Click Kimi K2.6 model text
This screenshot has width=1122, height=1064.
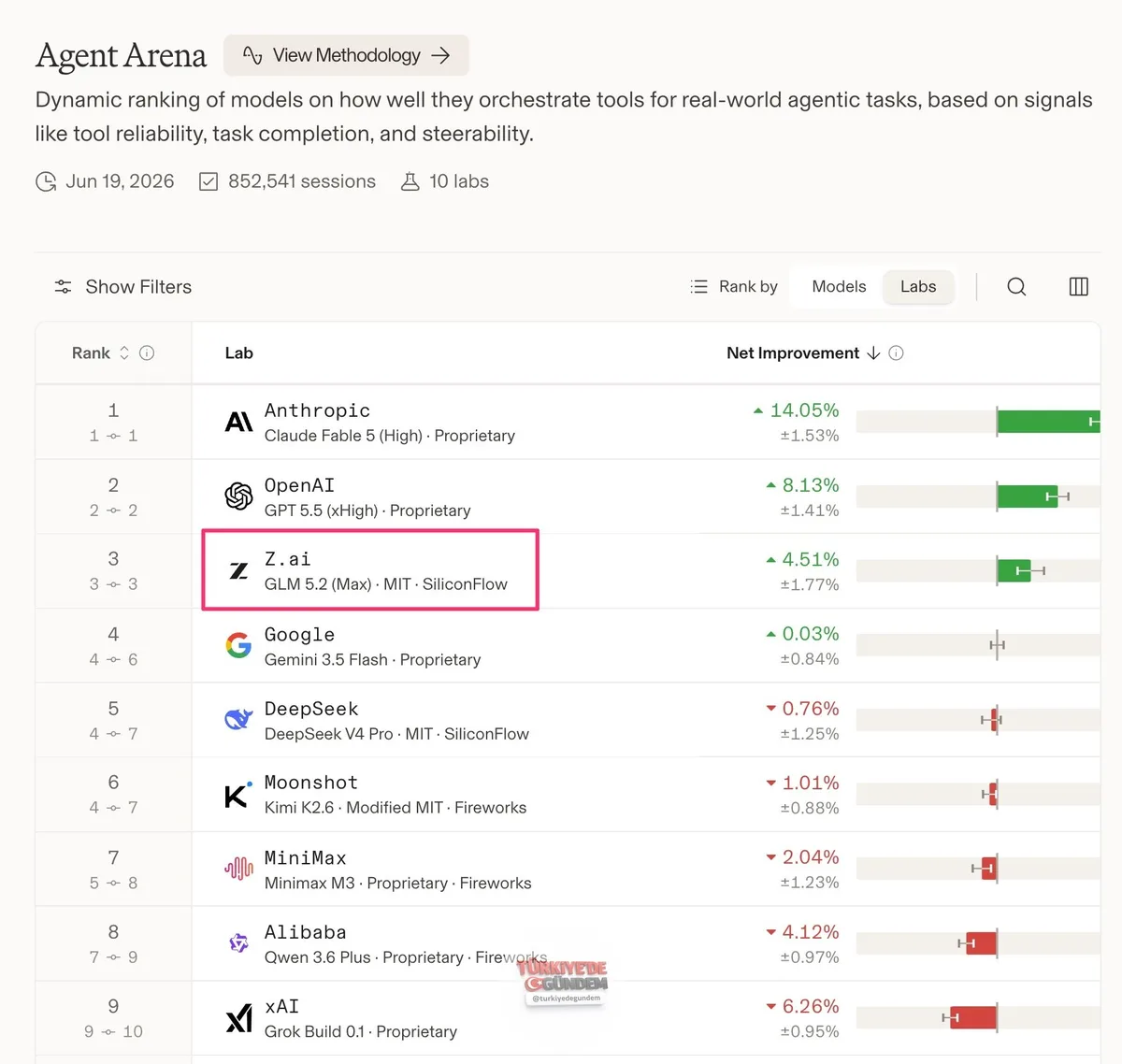298,808
